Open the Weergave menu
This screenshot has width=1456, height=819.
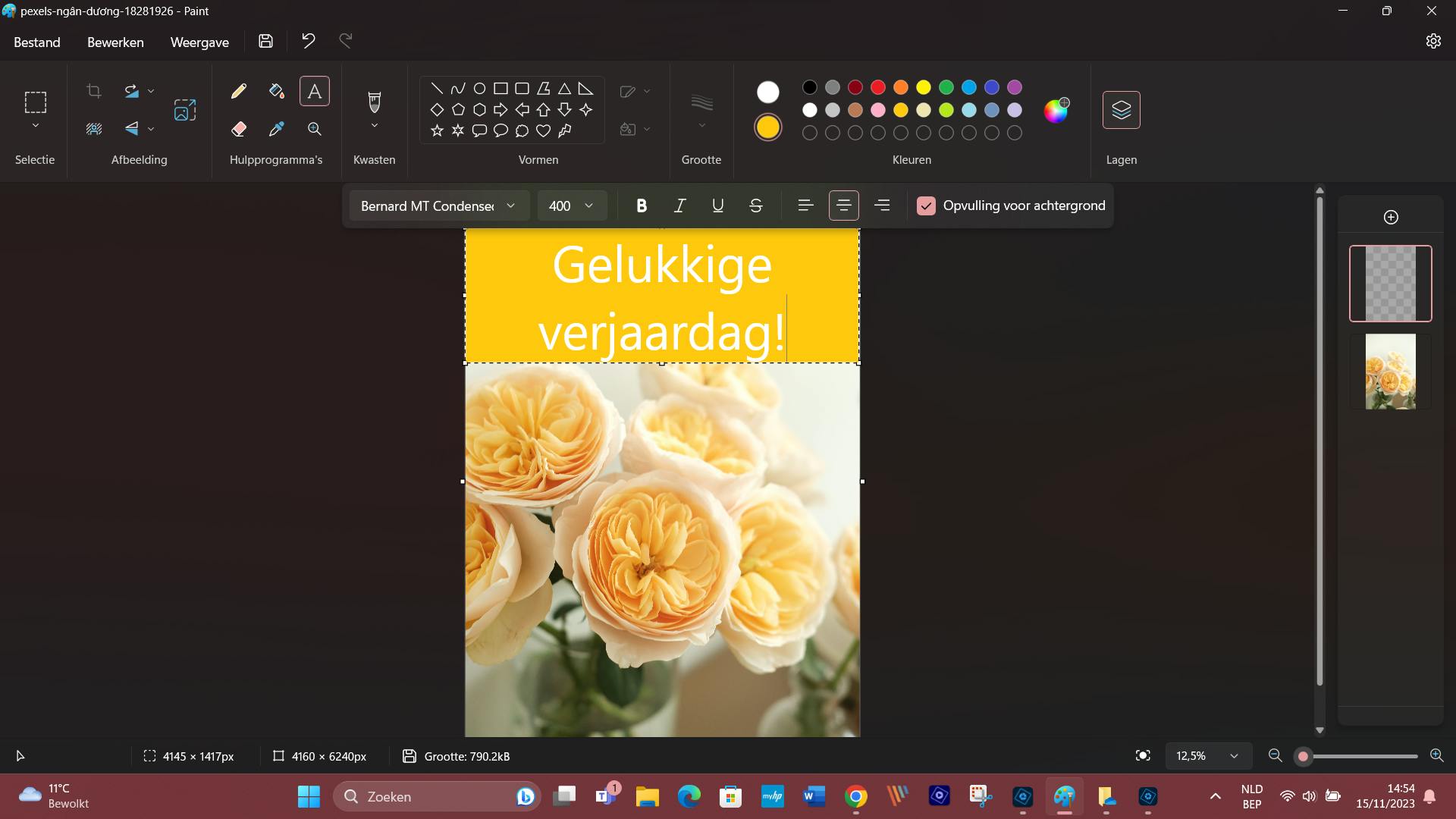pyautogui.click(x=199, y=42)
